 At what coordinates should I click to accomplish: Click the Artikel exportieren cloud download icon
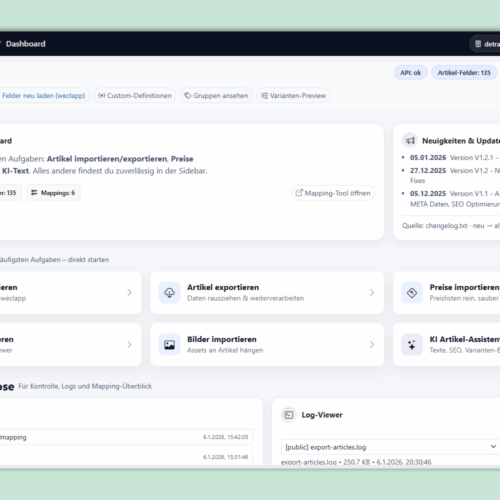click(169, 293)
